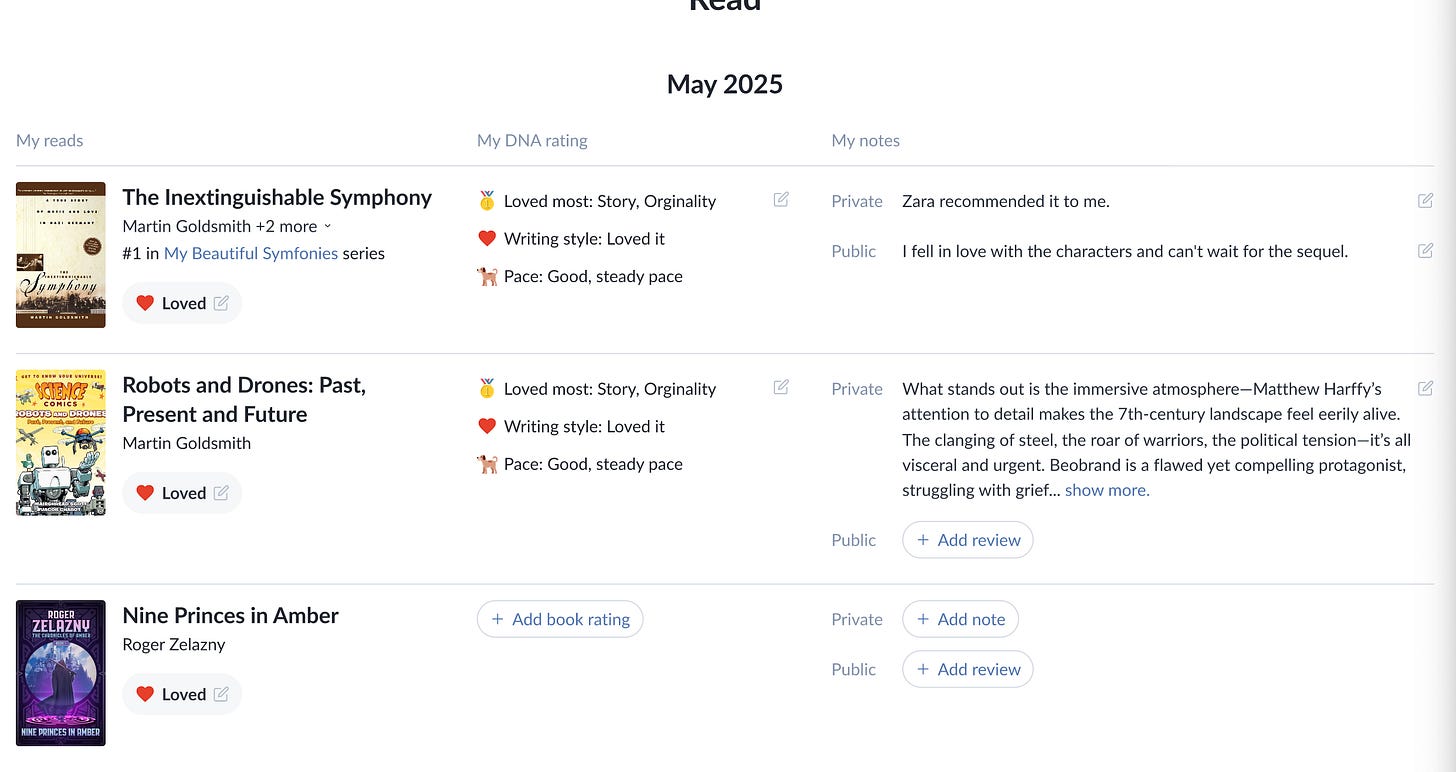The image size is (1456, 772).
Task: Edit Loved status on Nine Princes in Amber
Action: pos(221,694)
